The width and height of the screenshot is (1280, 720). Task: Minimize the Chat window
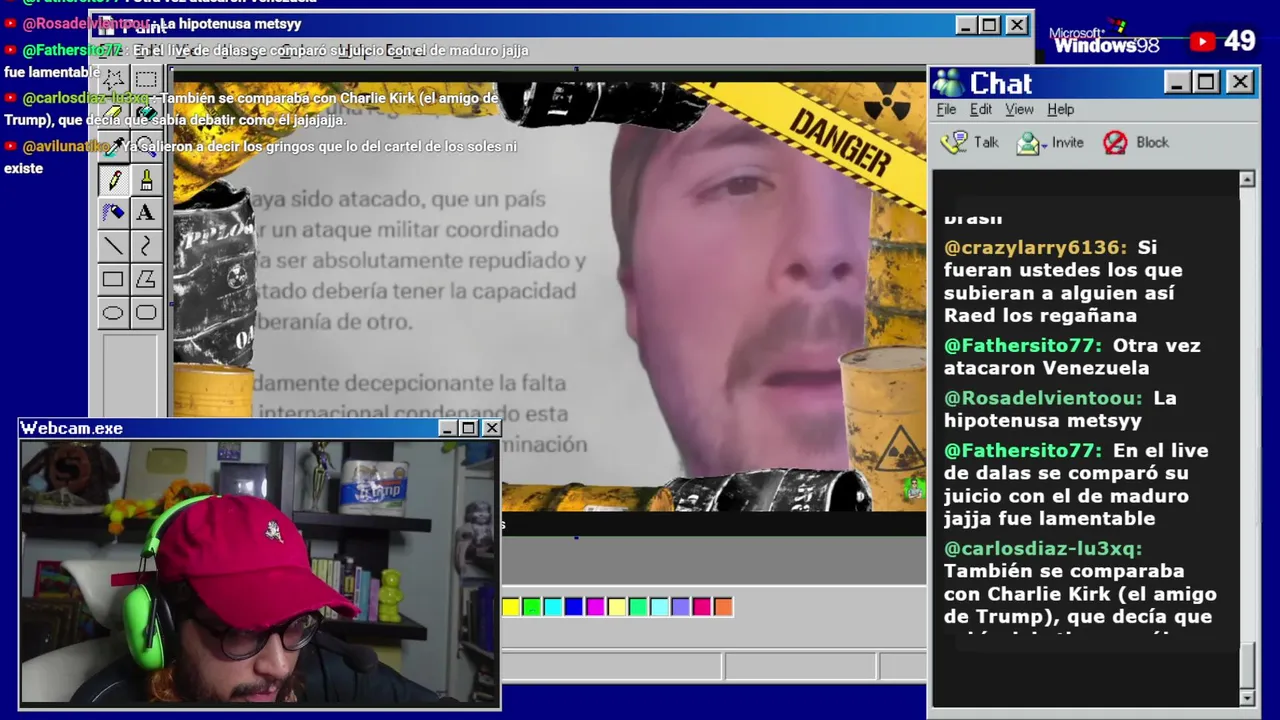1178,82
